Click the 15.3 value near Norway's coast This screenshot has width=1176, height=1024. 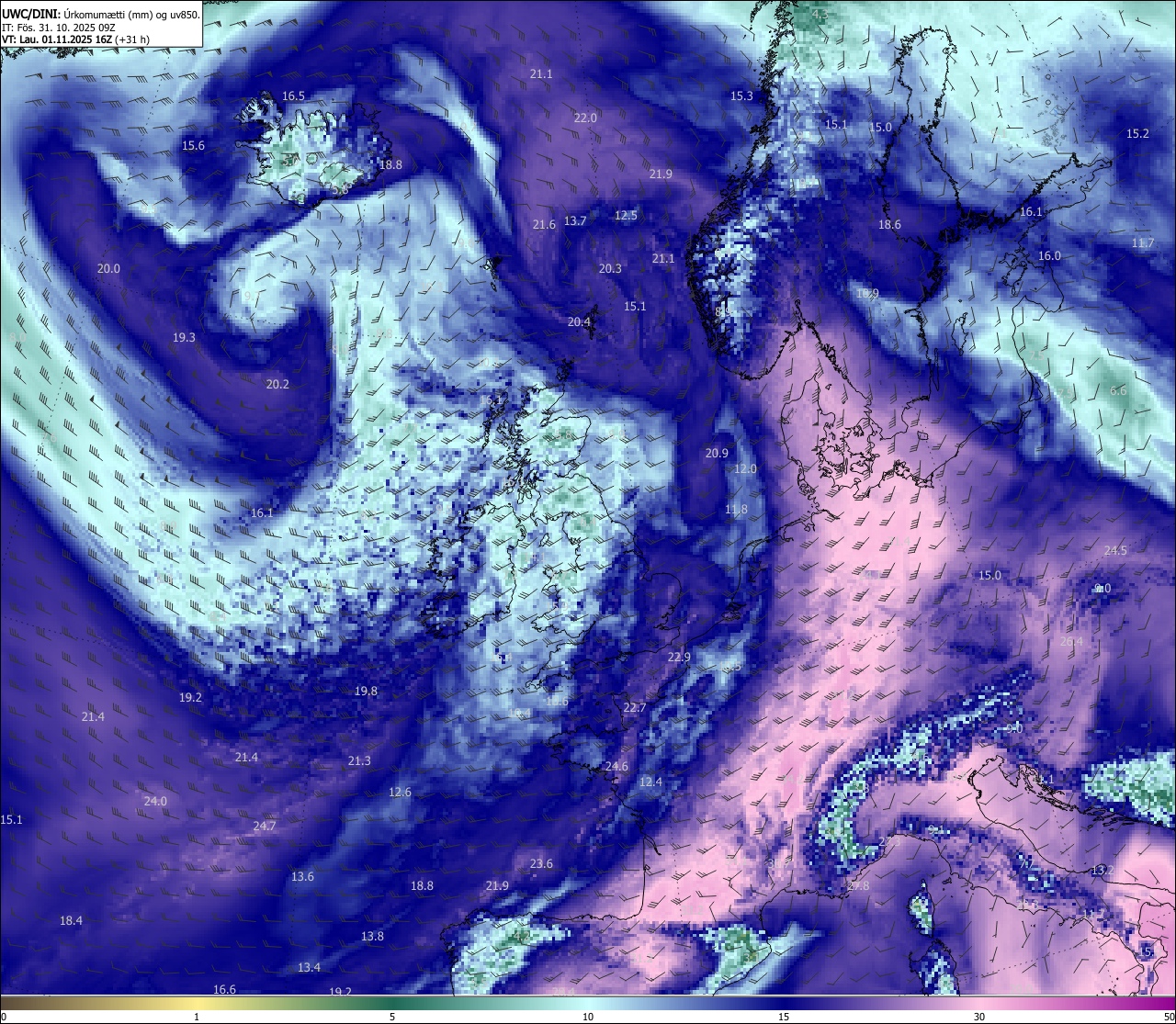point(741,96)
